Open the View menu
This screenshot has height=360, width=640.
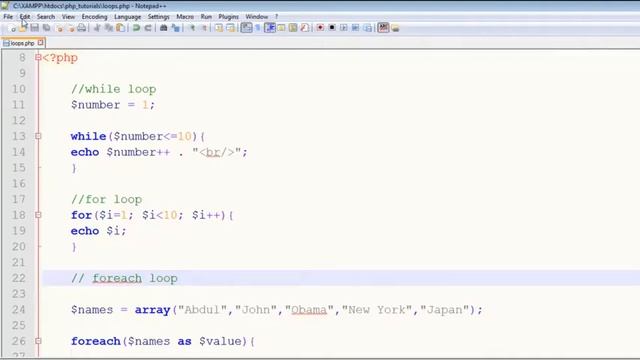[x=68, y=17]
